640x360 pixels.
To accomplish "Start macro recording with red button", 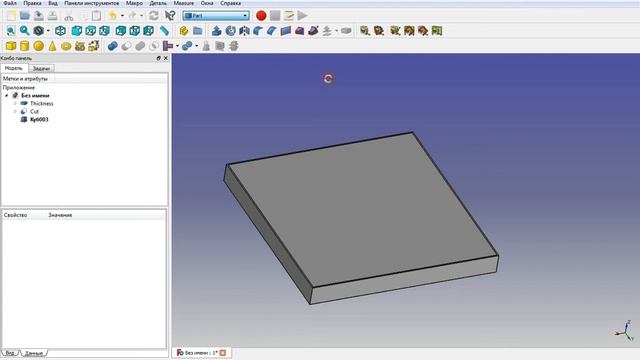I will (261, 16).
